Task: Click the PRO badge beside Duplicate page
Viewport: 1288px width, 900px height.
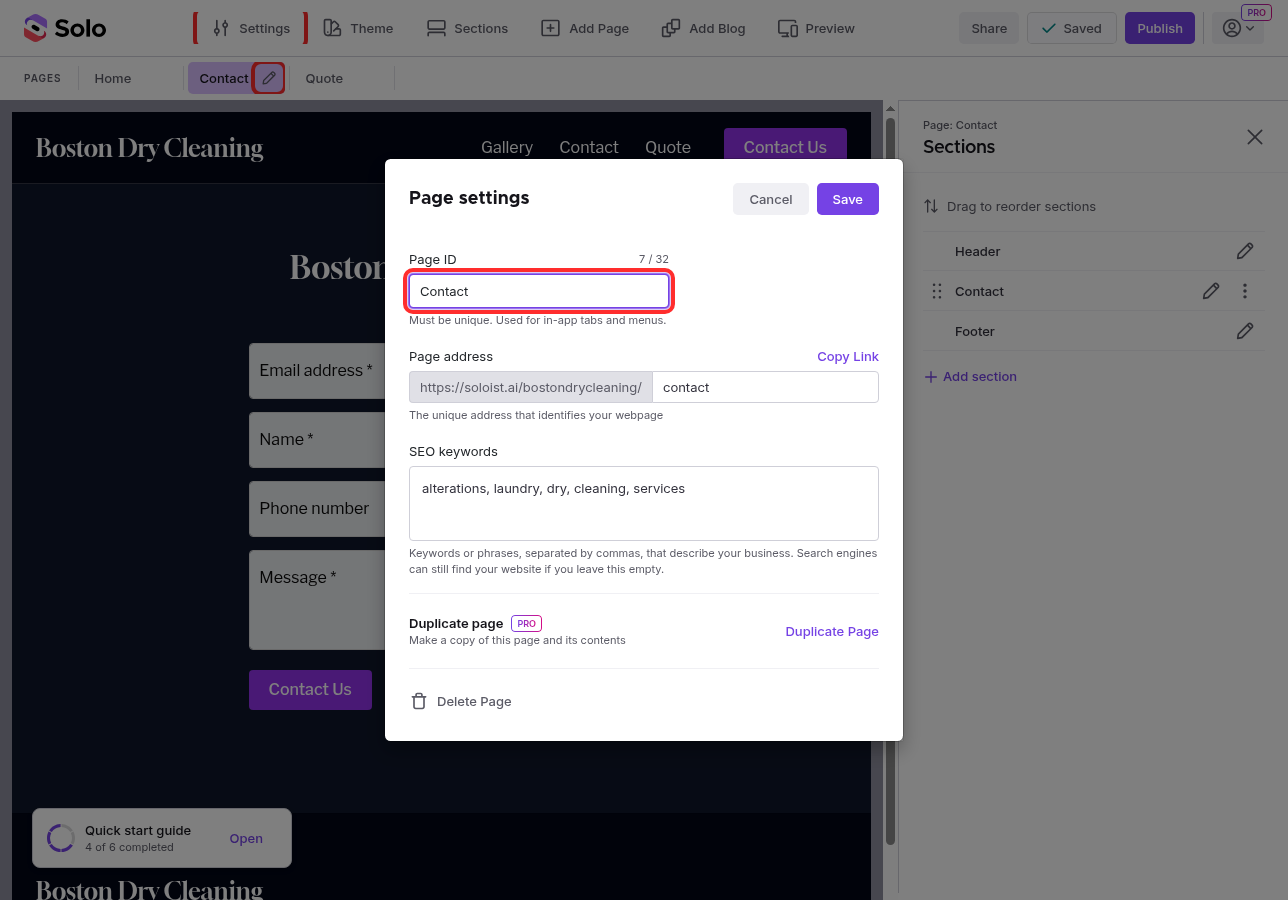Action: coord(526,623)
